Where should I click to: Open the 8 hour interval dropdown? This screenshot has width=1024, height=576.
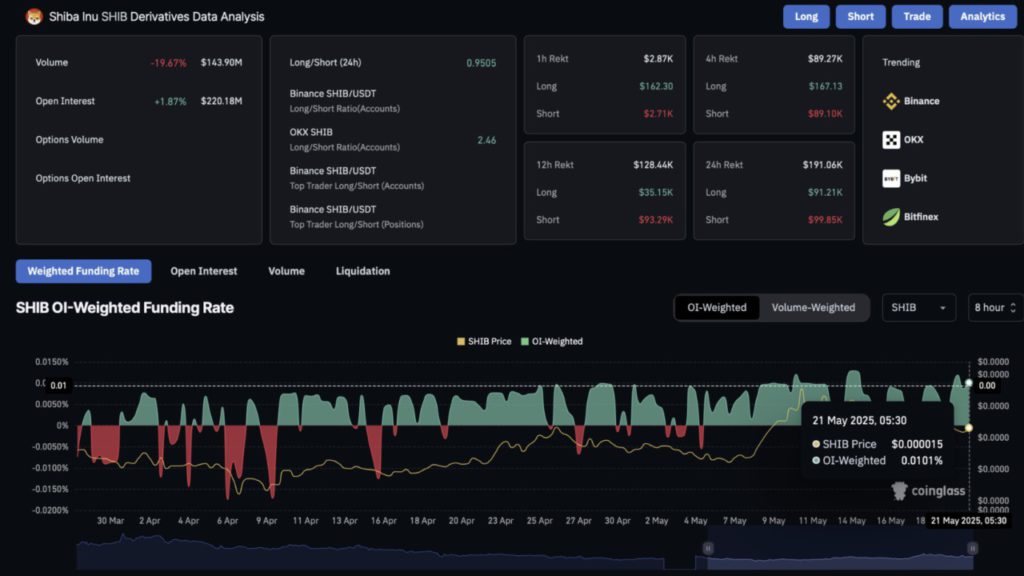995,307
